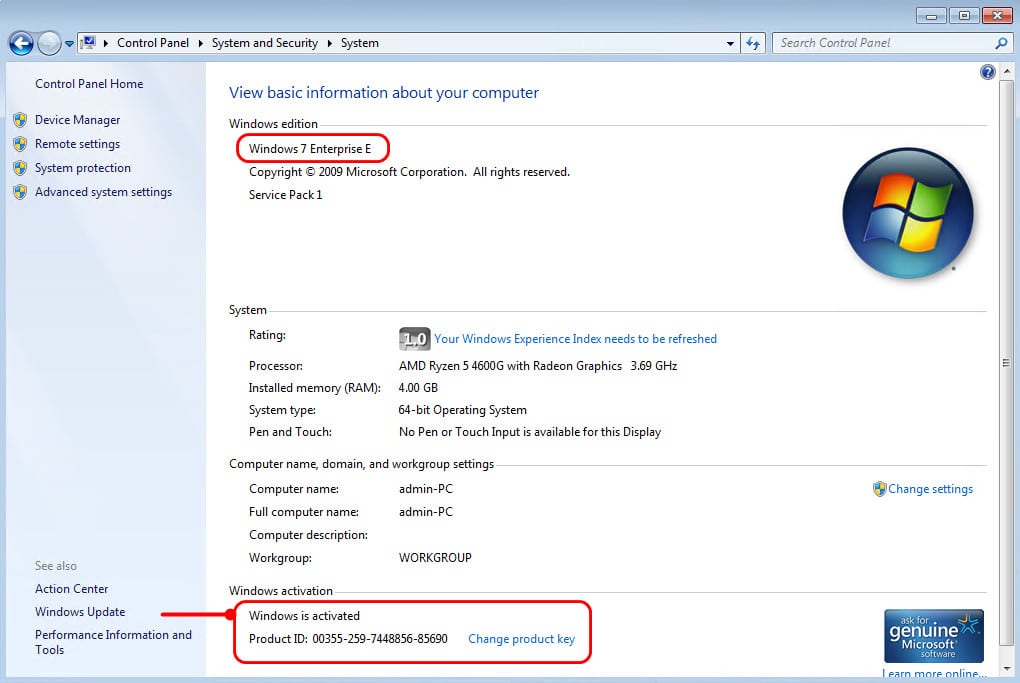Image resolution: width=1020 pixels, height=683 pixels.
Task: Click the shield icon beside System protection
Action: point(20,168)
